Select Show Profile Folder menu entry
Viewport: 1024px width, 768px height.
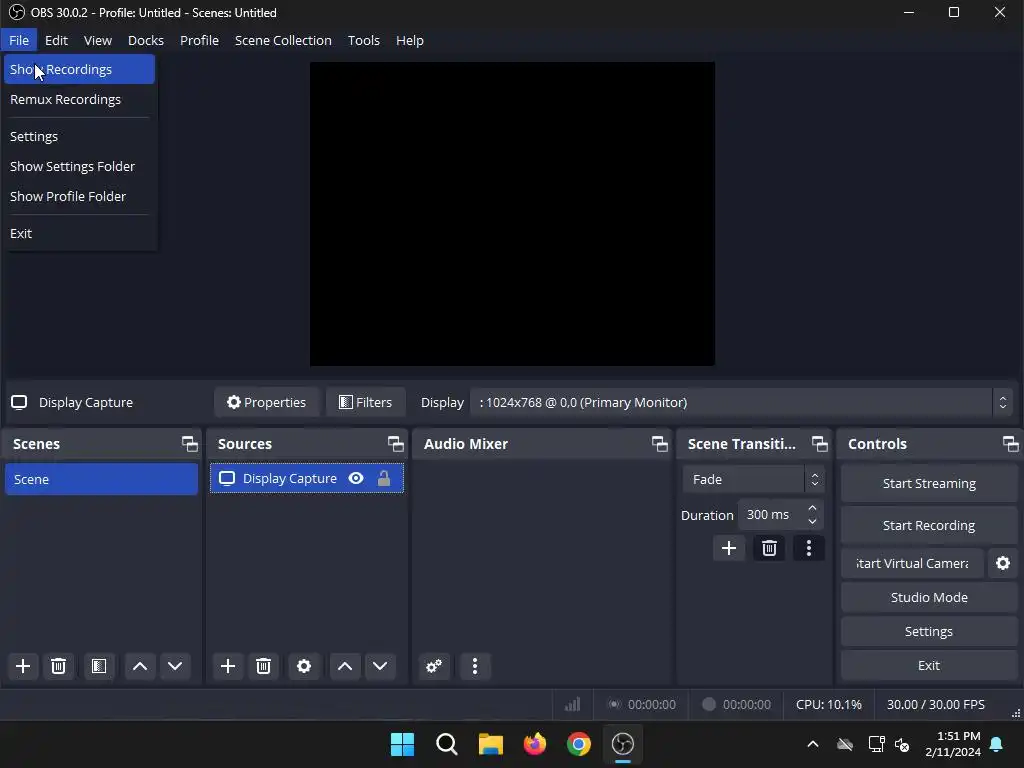(79, 197)
